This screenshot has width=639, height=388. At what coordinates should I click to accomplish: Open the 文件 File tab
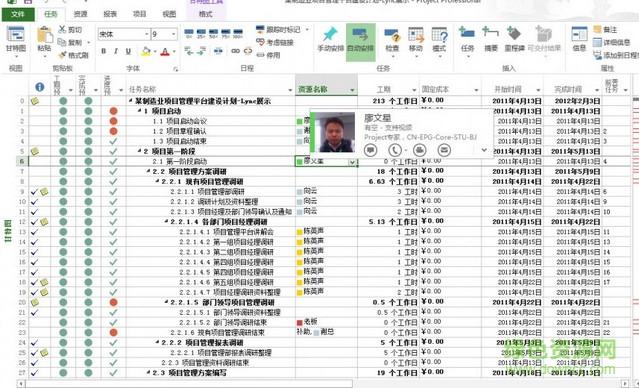click(x=18, y=14)
